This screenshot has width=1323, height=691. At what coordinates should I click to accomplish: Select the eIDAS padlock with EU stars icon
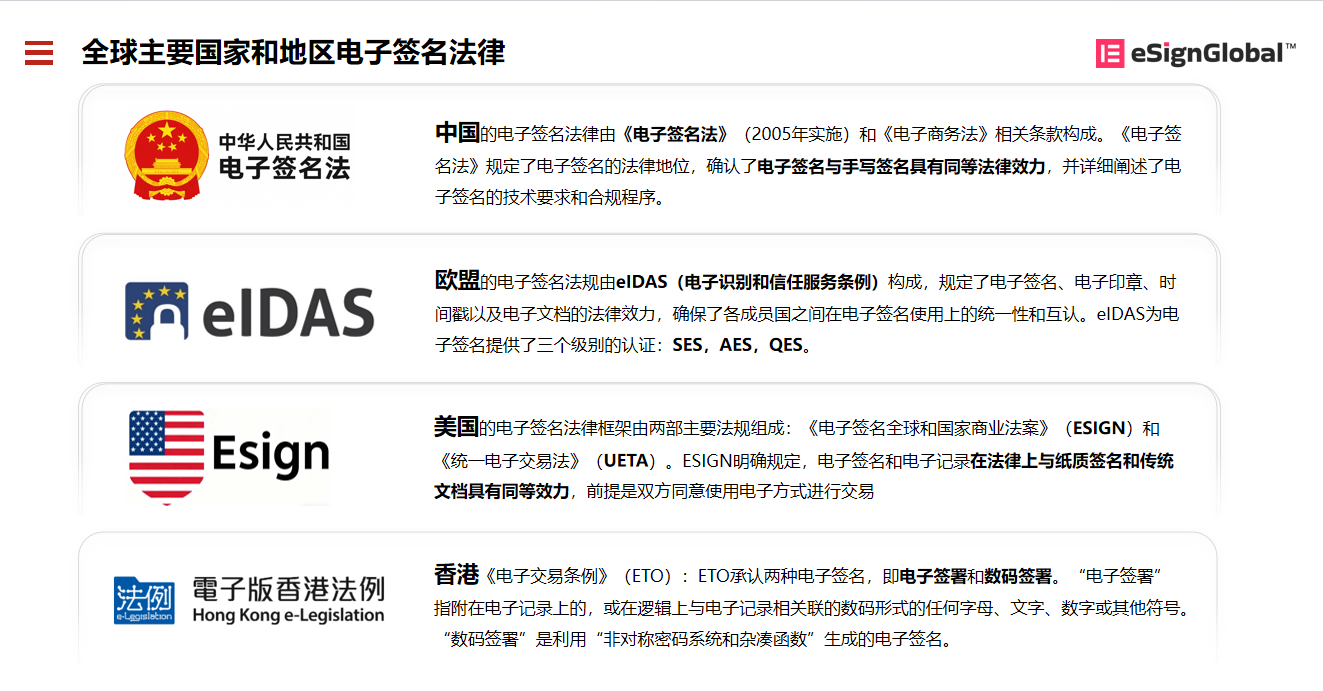tap(157, 311)
